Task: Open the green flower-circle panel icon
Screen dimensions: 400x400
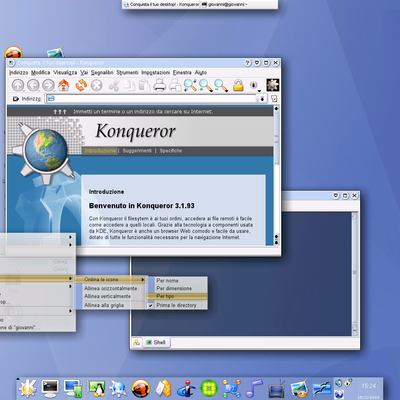Action: (209, 388)
